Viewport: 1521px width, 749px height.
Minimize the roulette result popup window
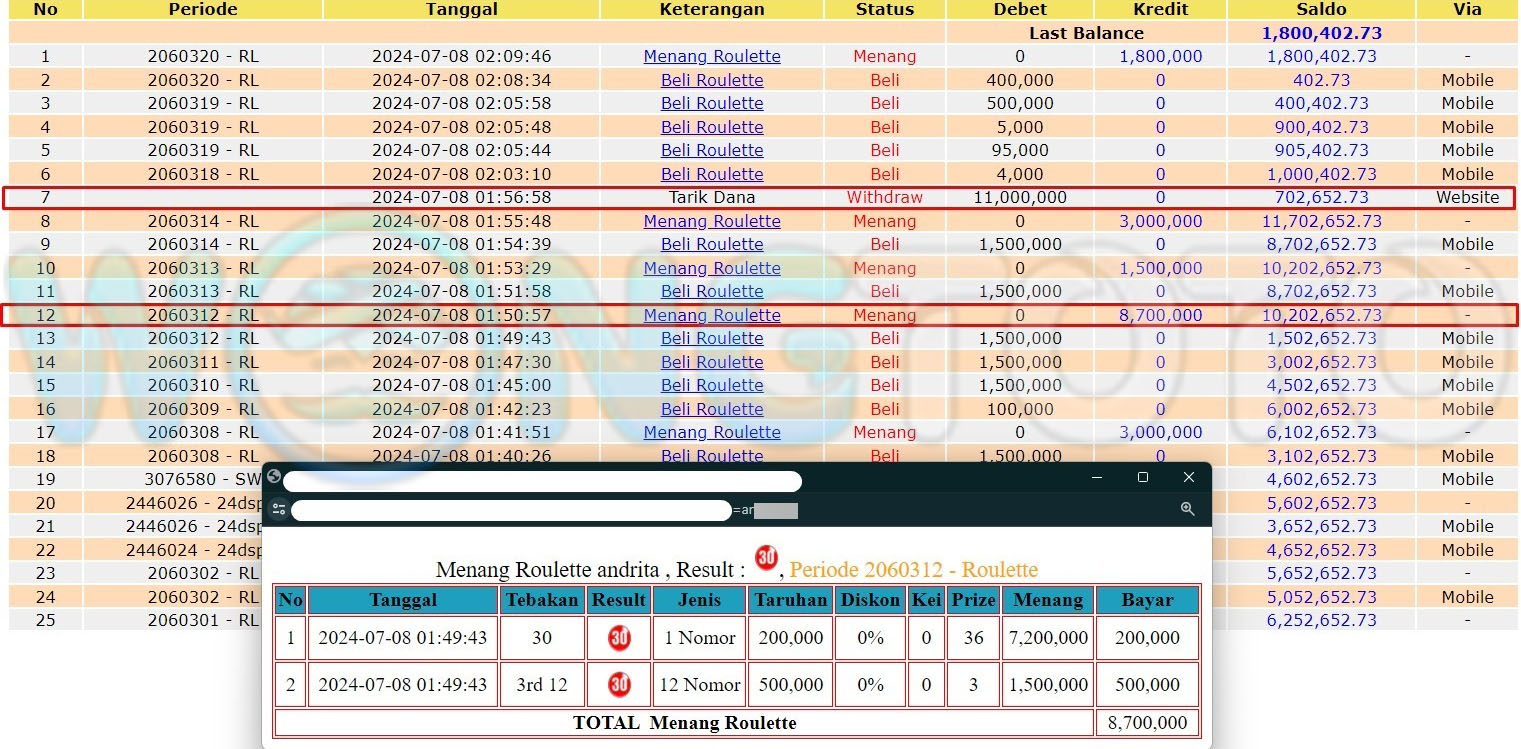[x=1097, y=478]
